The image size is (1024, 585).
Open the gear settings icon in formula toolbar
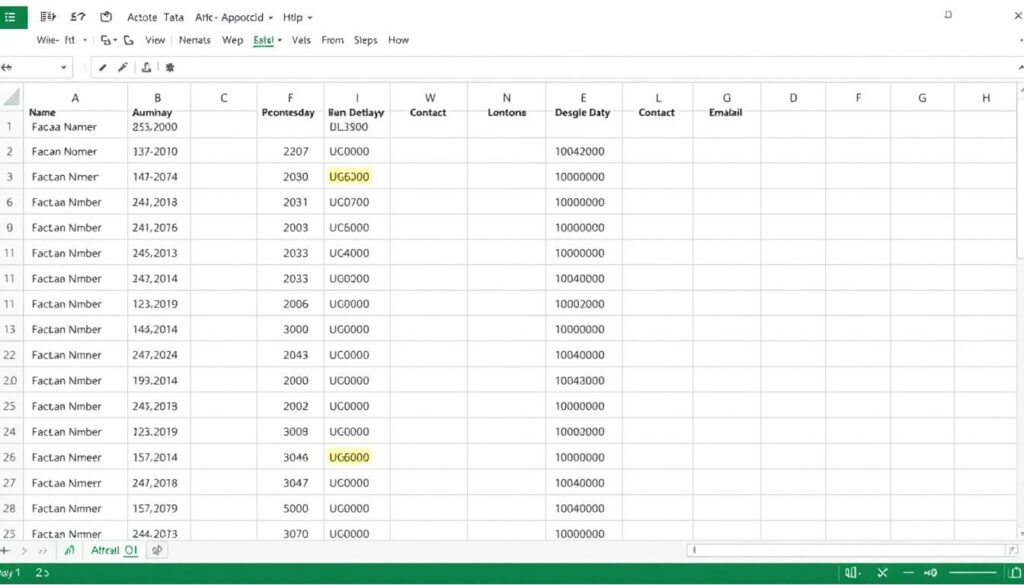[170, 67]
